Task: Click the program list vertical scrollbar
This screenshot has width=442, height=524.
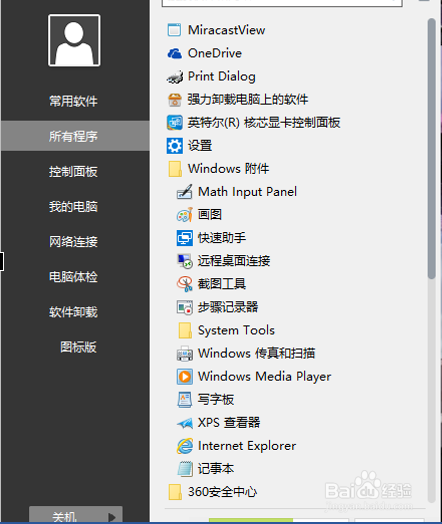Action: [x=432, y=149]
